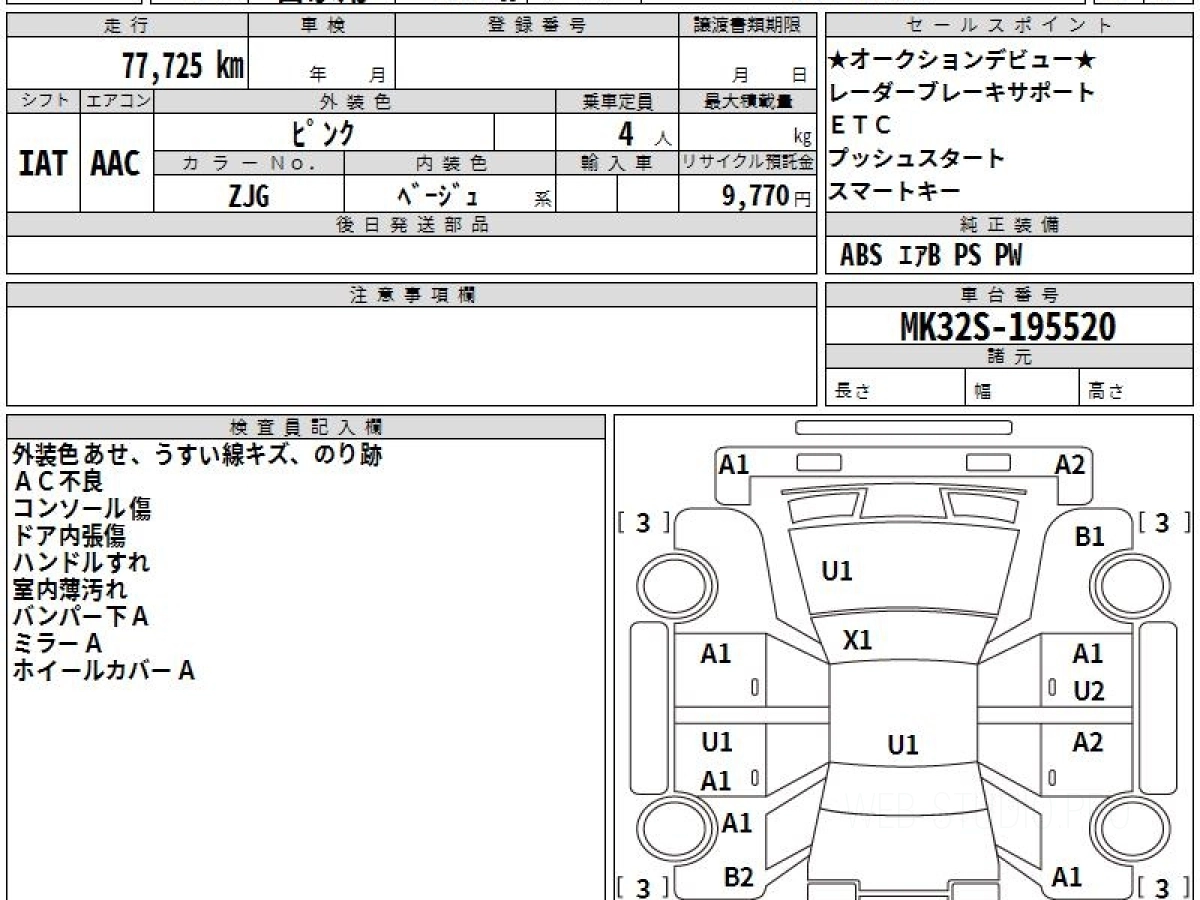Click the 幅 dimension field
Image resolution: width=1200 pixels, height=900 pixels.
pyautogui.click(x=1022, y=389)
